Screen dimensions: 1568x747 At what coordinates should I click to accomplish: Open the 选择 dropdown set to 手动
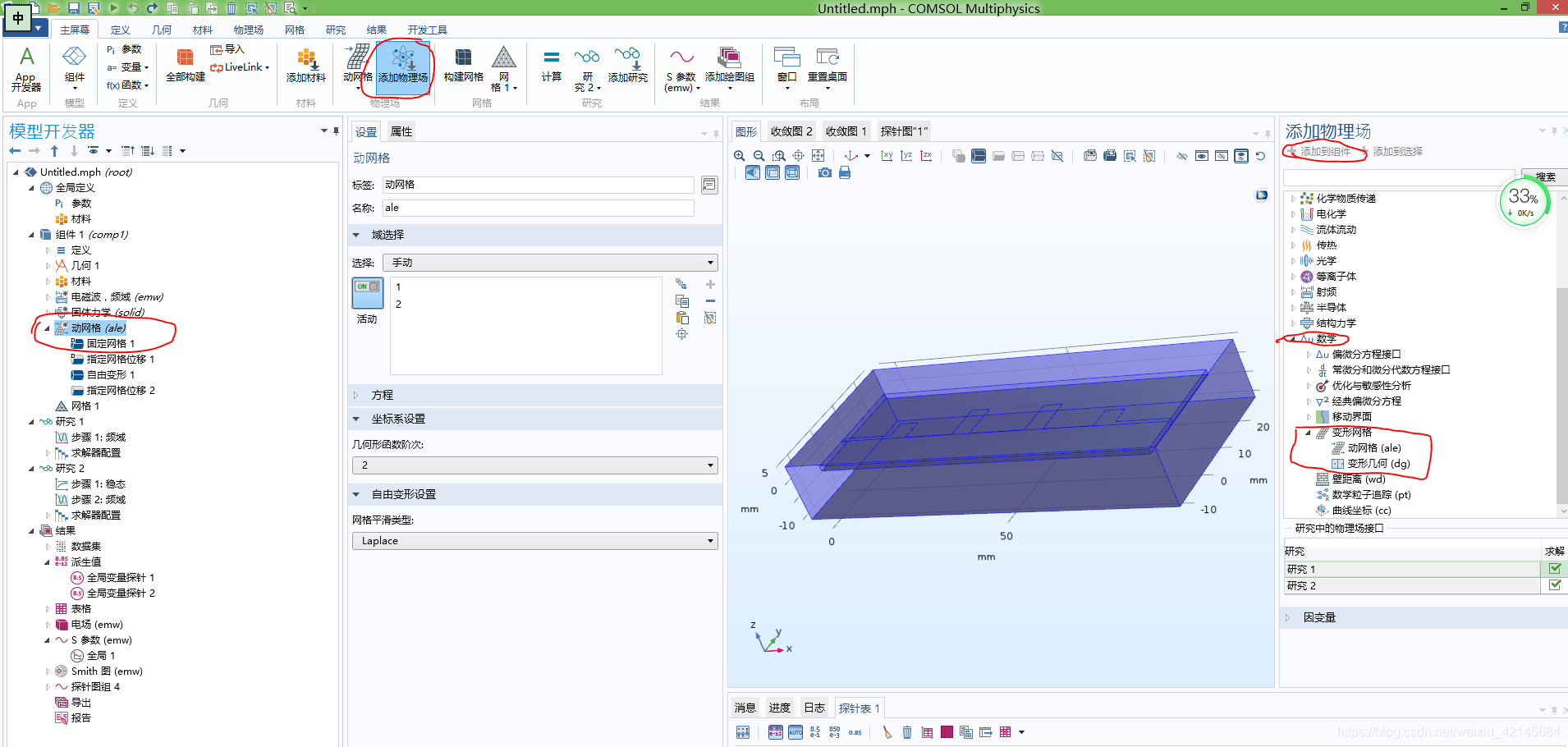pyautogui.click(x=550, y=263)
